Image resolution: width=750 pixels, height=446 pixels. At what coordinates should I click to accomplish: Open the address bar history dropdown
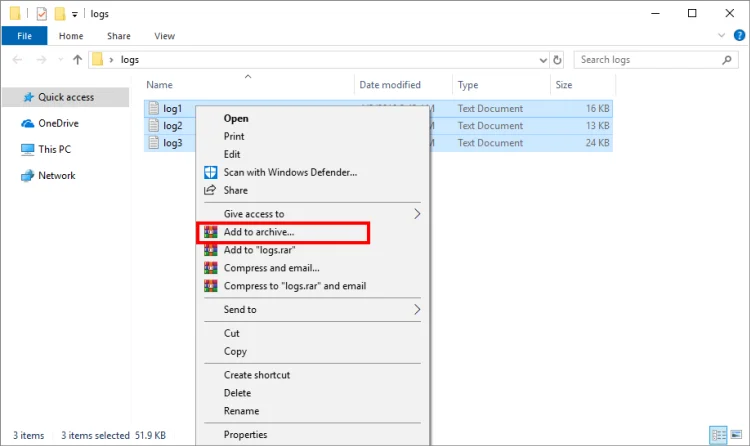pyautogui.click(x=542, y=60)
